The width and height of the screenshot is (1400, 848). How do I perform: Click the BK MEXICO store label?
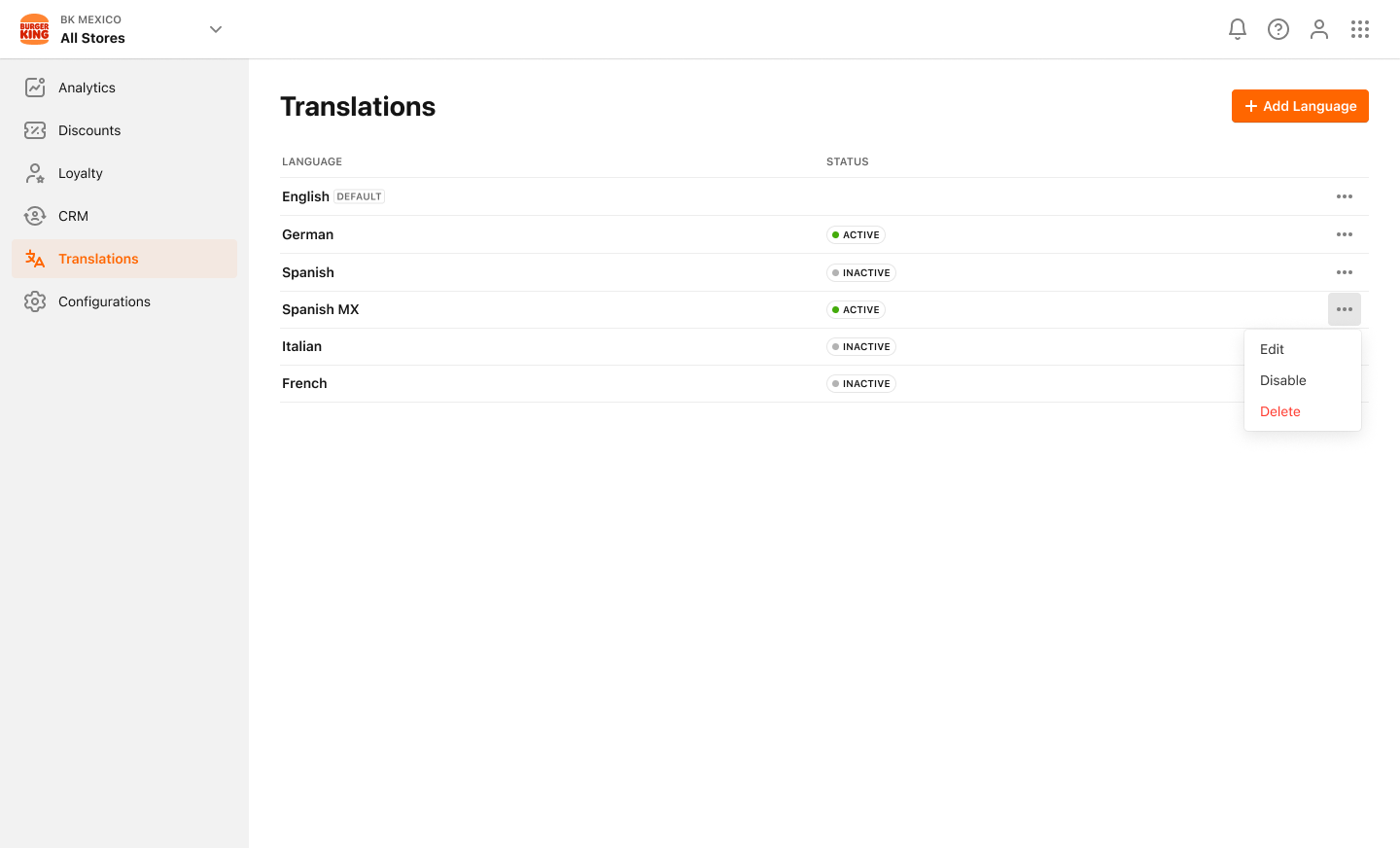90,19
